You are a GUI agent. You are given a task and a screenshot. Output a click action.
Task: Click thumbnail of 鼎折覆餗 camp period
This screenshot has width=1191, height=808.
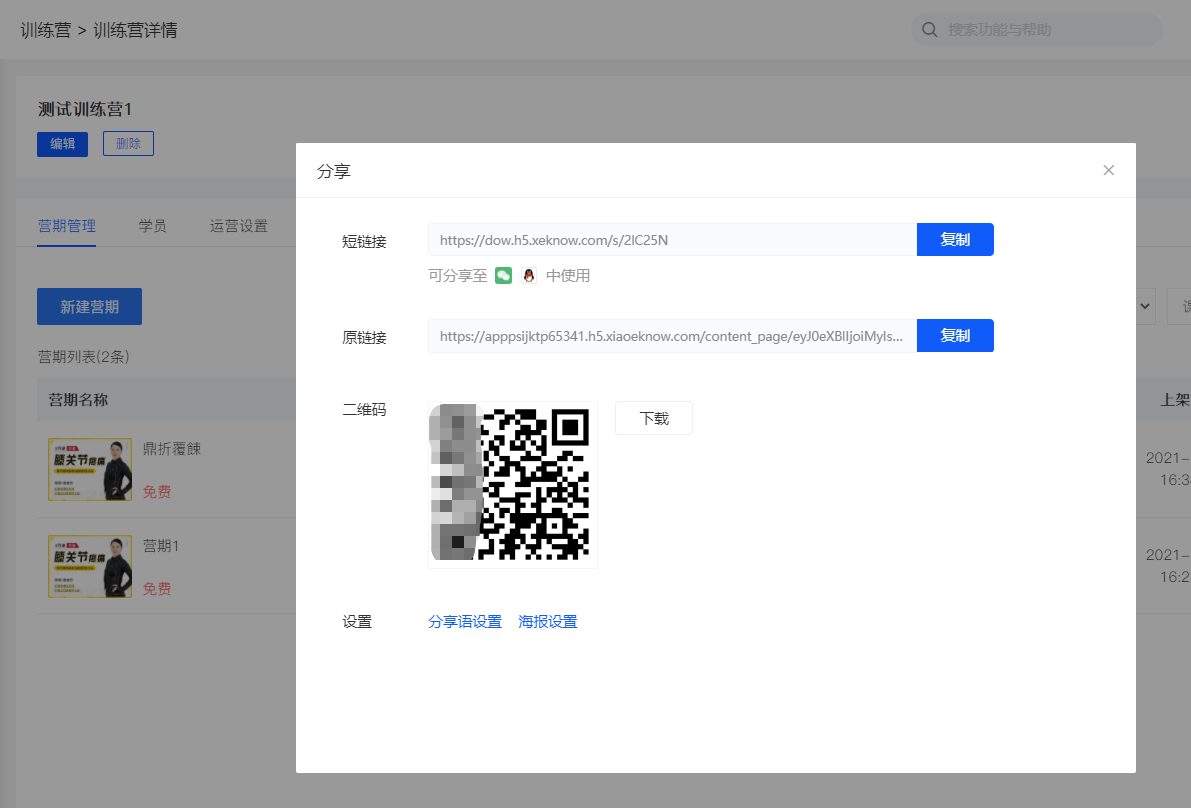[x=90, y=469]
